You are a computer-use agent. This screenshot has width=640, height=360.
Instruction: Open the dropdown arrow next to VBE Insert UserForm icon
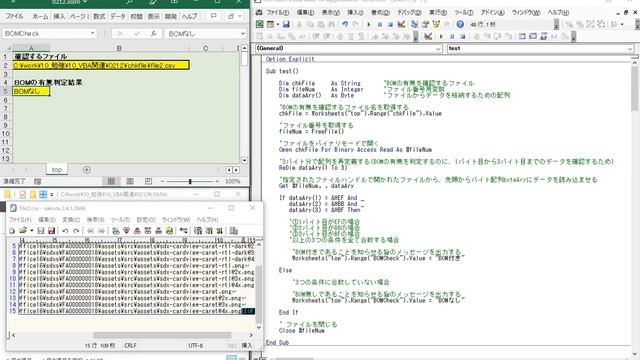278,24
